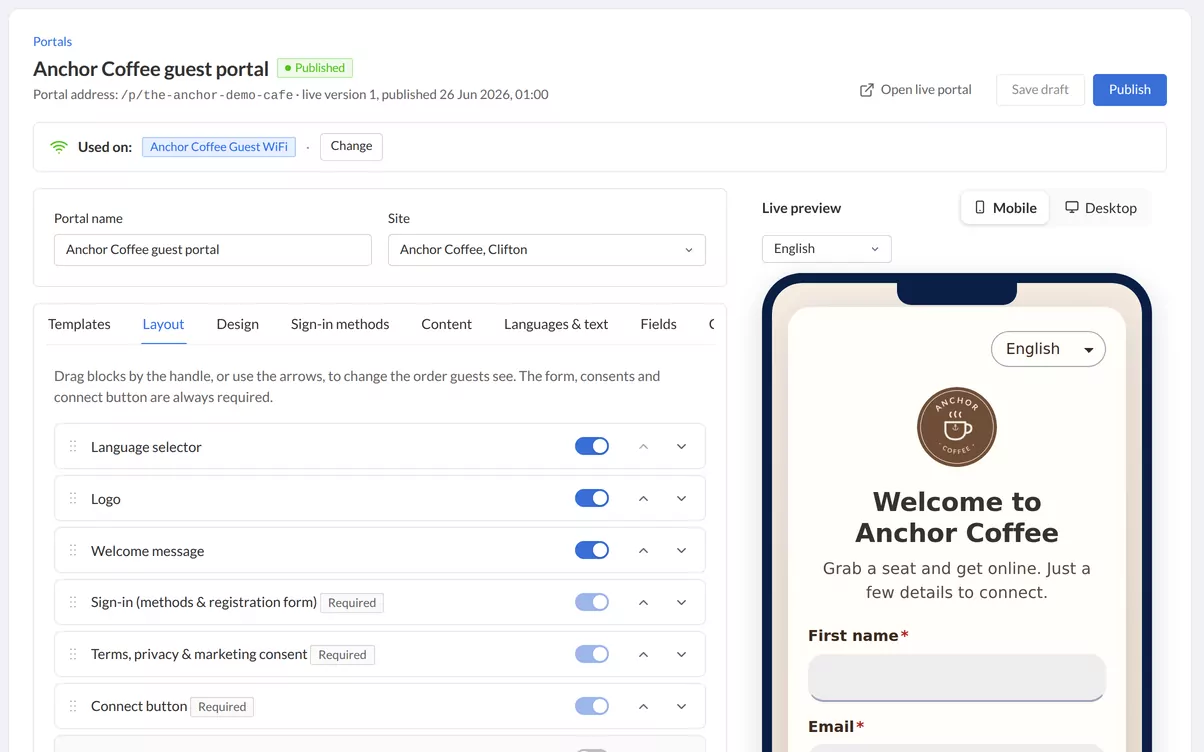1204x752 pixels.
Task: Move Welcome message block up
Action: click(643, 550)
